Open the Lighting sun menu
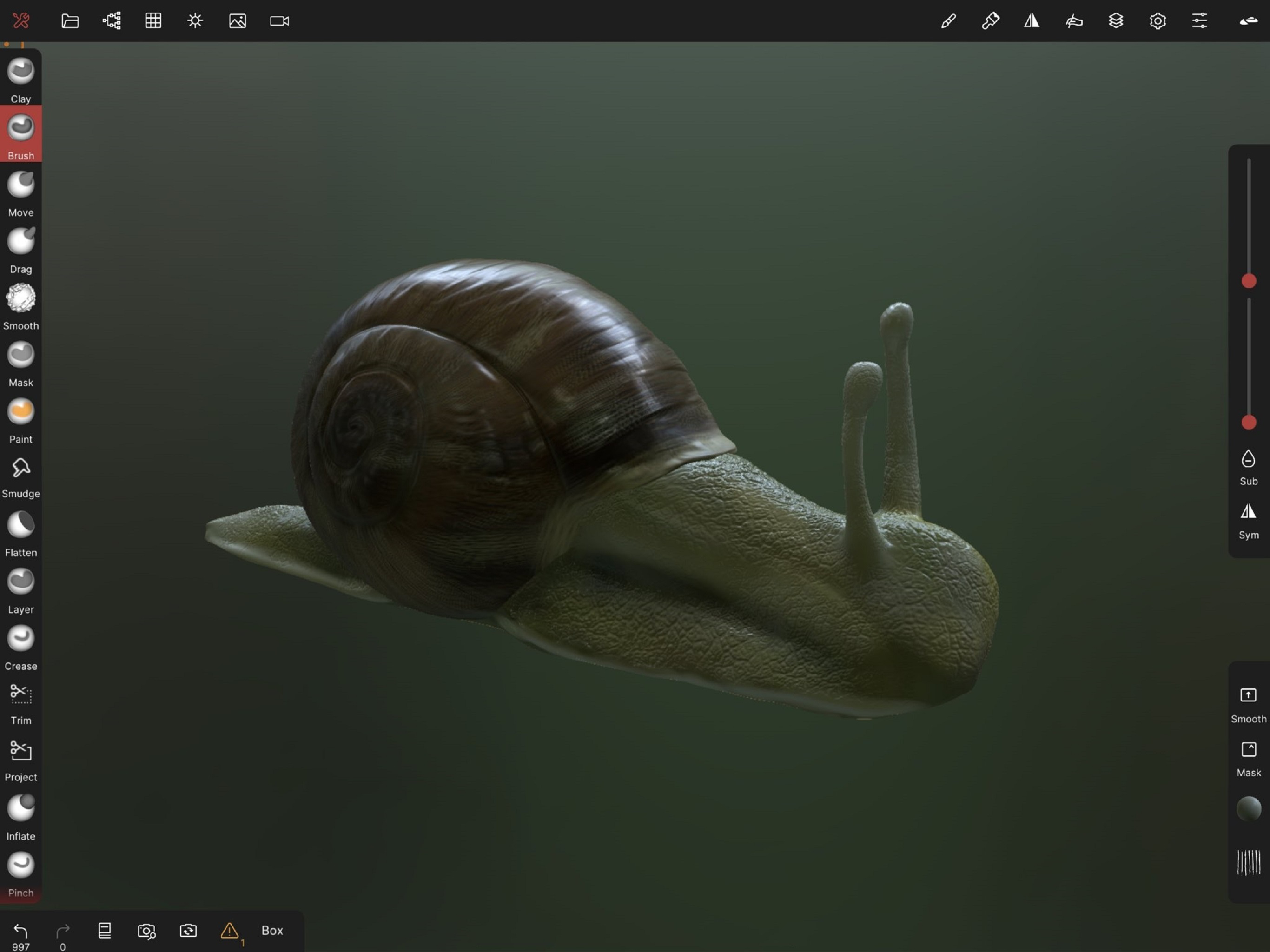The image size is (1270, 952). [x=195, y=21]
